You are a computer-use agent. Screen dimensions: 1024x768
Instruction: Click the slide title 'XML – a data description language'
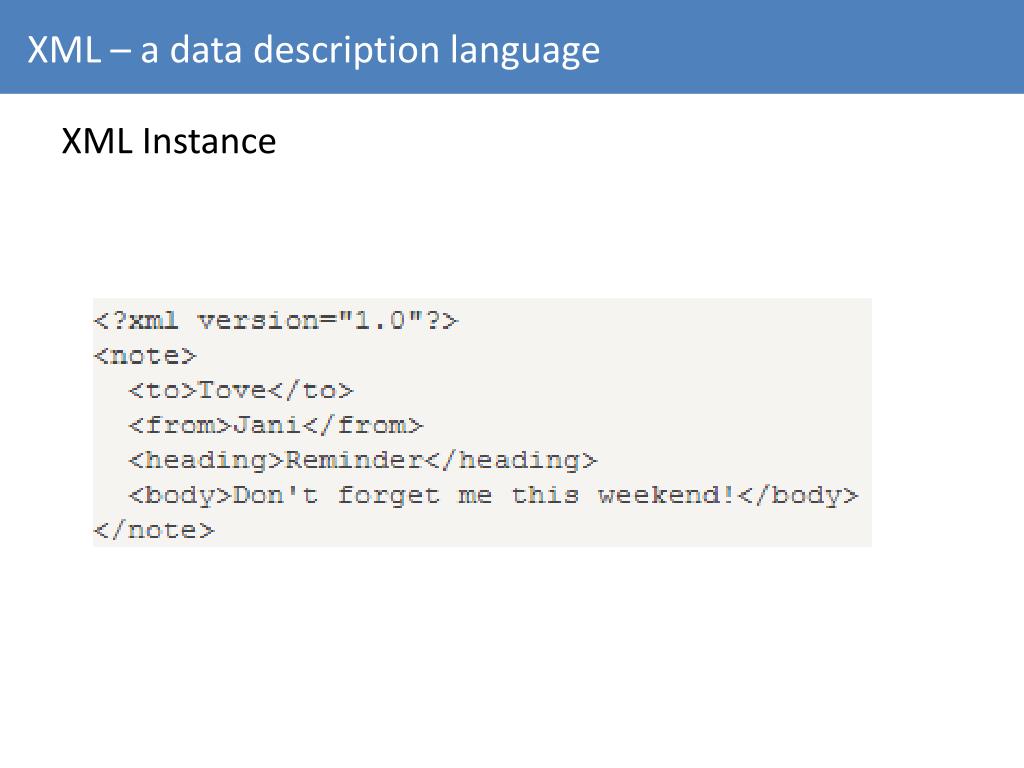click(x=313, y=50)
